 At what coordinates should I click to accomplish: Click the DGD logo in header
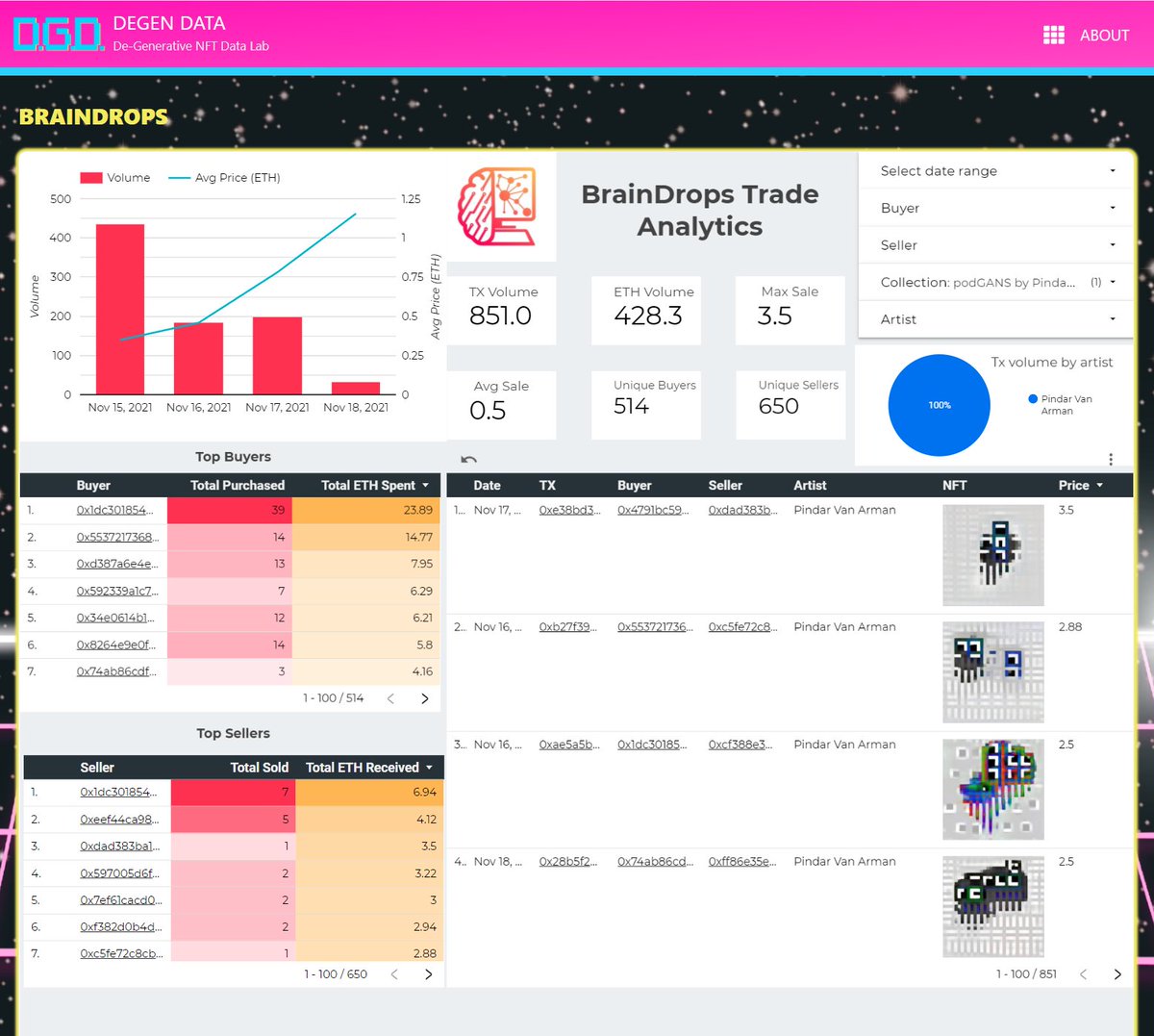58,35
